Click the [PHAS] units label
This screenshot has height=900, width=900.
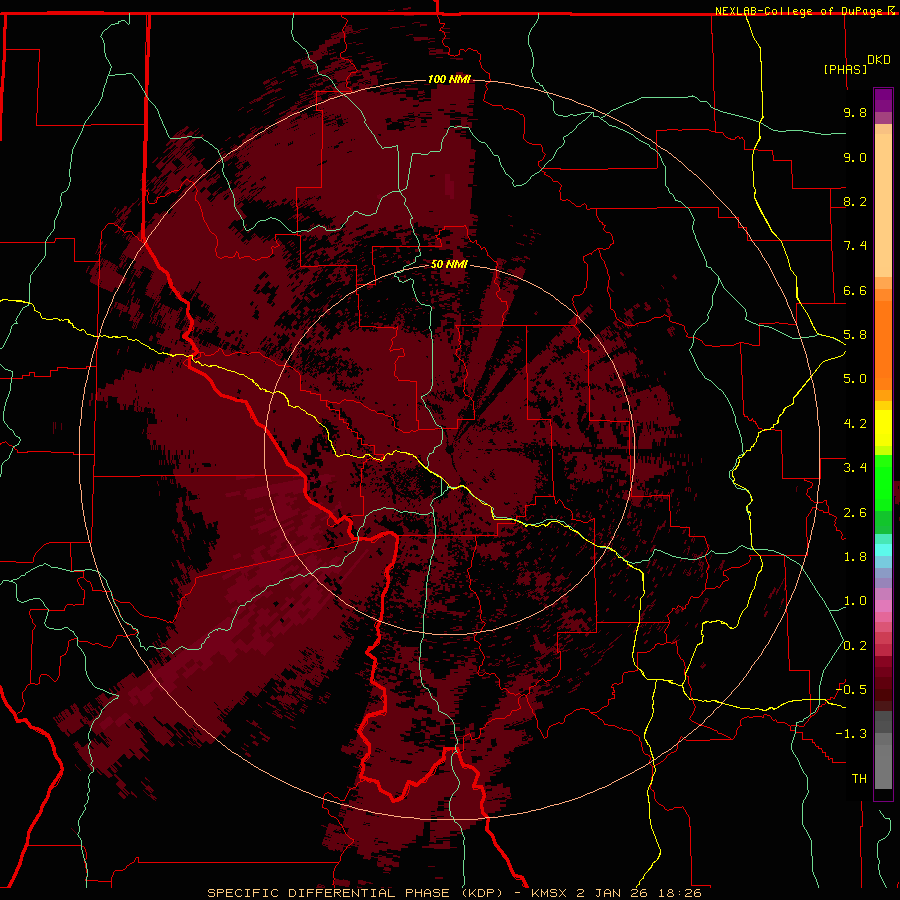pos(845,69)
